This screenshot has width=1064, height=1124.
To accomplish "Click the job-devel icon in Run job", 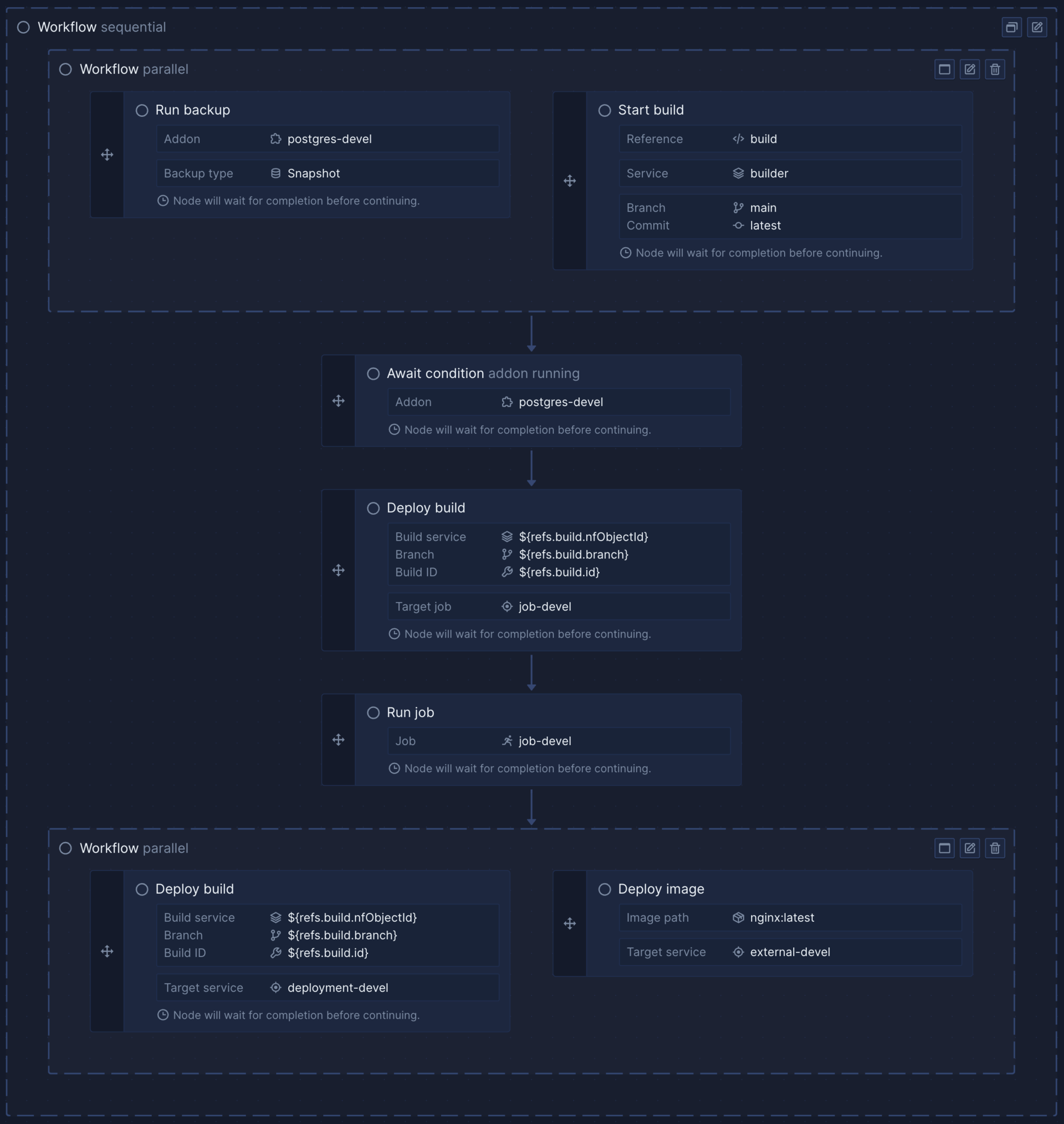I will 509,741.
